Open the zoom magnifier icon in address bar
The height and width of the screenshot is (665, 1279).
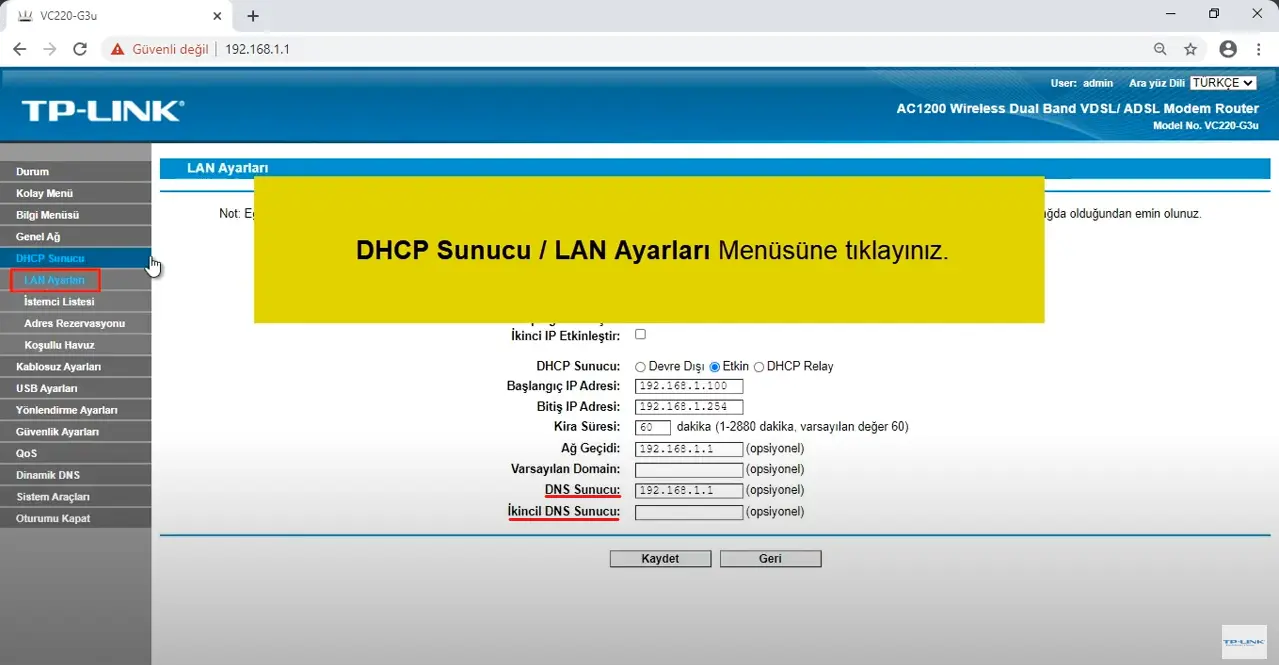pyautogui.click(x=1160, y=49)
